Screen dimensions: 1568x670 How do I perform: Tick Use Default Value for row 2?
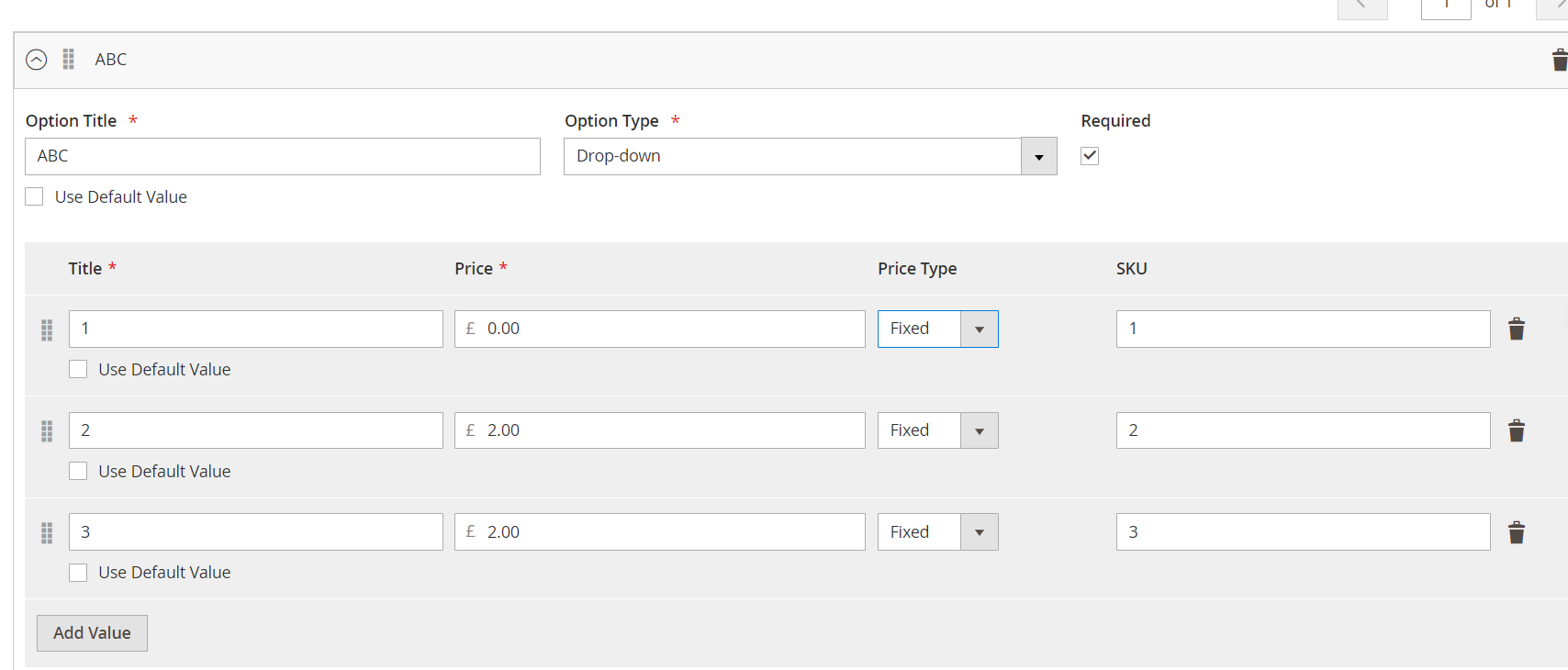78,471
